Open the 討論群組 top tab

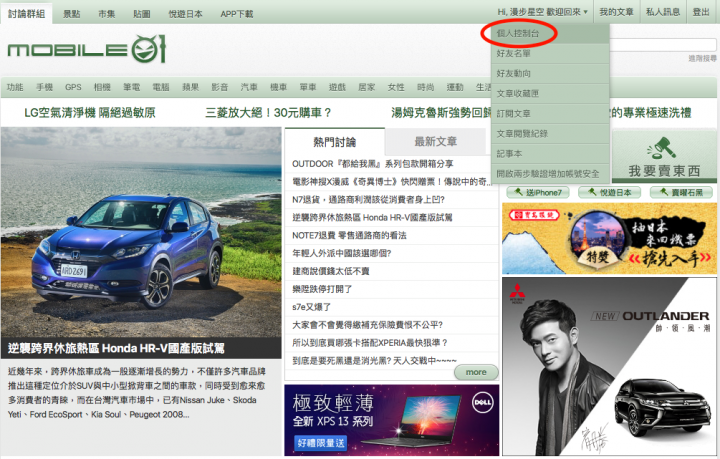click(x=27, y=13)
